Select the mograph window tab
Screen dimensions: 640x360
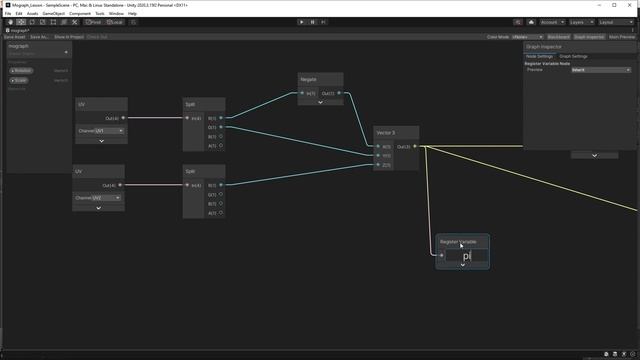click(x=18, y=31)
